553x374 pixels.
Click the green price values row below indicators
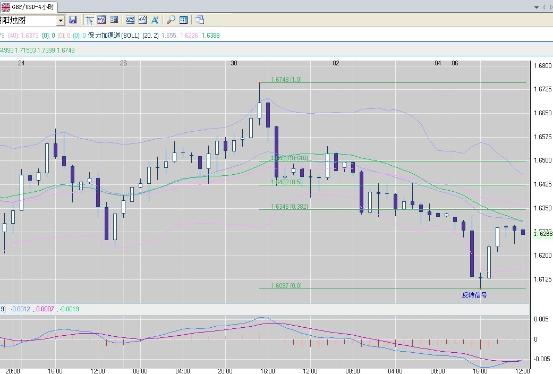[37, 50]
